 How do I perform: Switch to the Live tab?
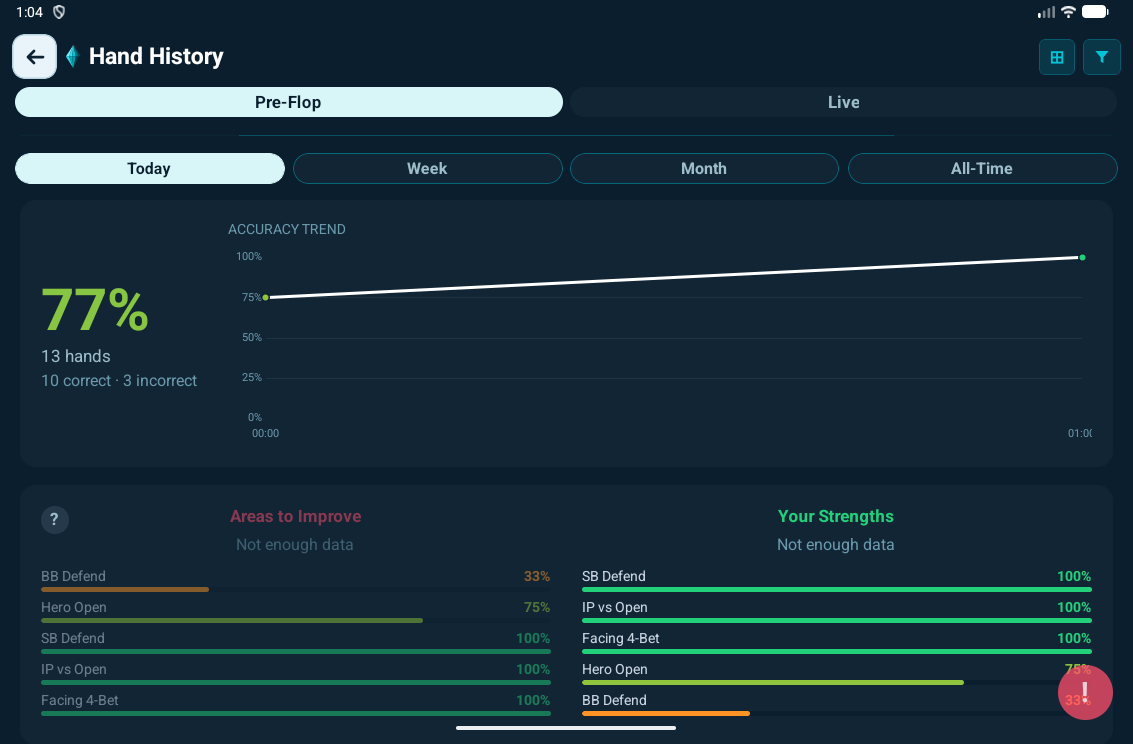click(843, 102)
